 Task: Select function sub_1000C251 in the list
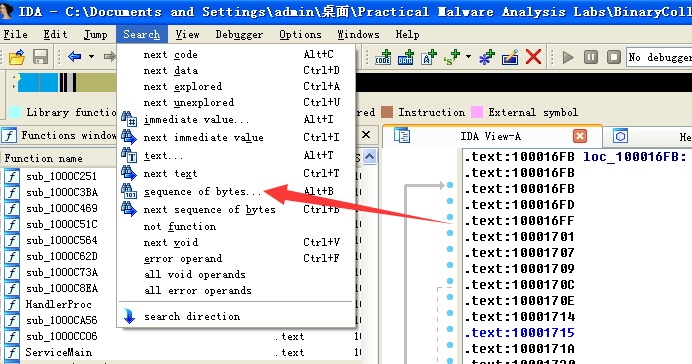pyautogui.click(x=61, y=176)
